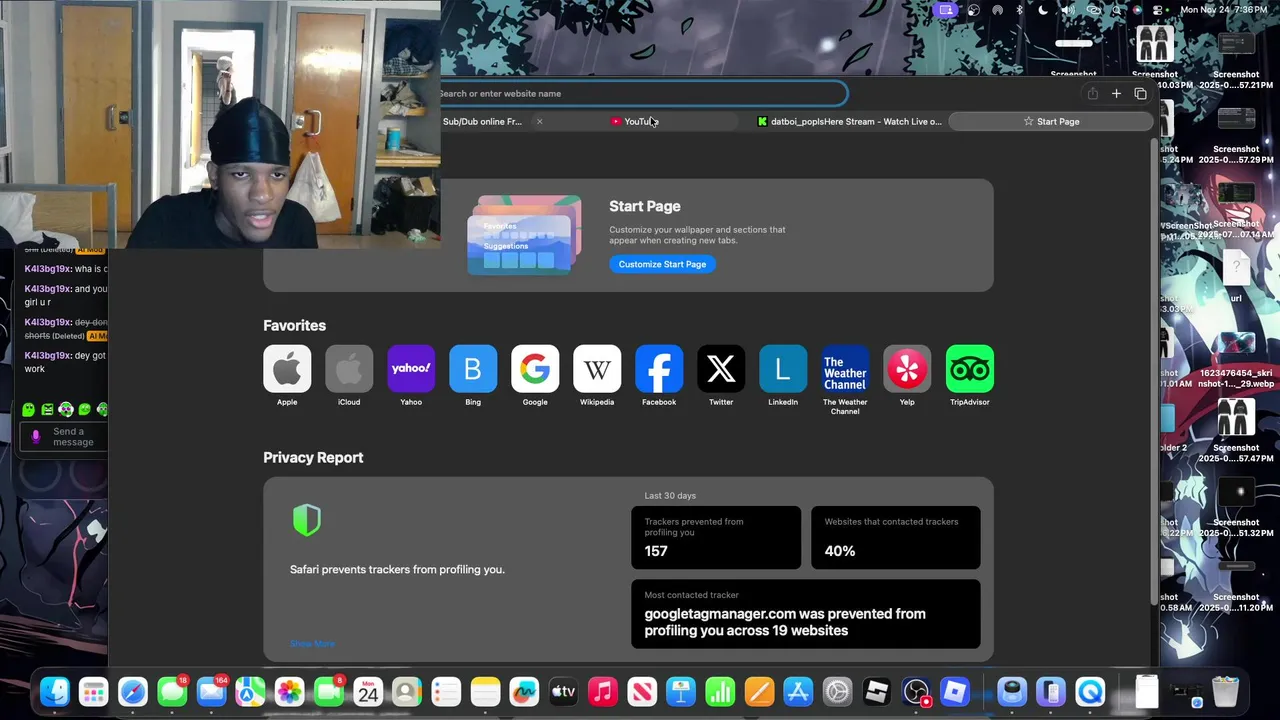Open the Apple favorite icon
The image size is (1280, 720).
pyautogui.click(x=287, y=369)
